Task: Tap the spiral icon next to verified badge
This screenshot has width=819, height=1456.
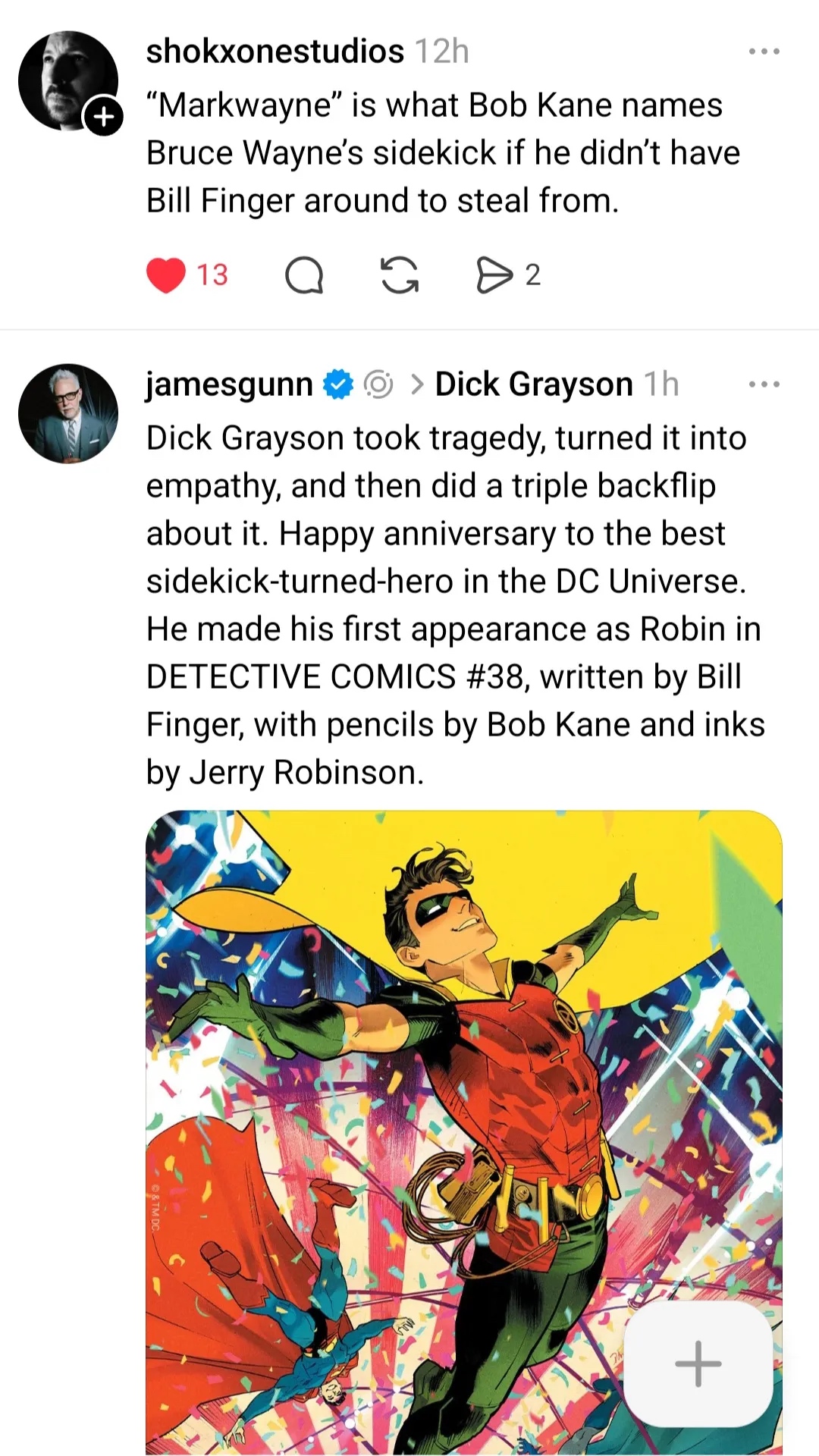Action: click(378, 384)
